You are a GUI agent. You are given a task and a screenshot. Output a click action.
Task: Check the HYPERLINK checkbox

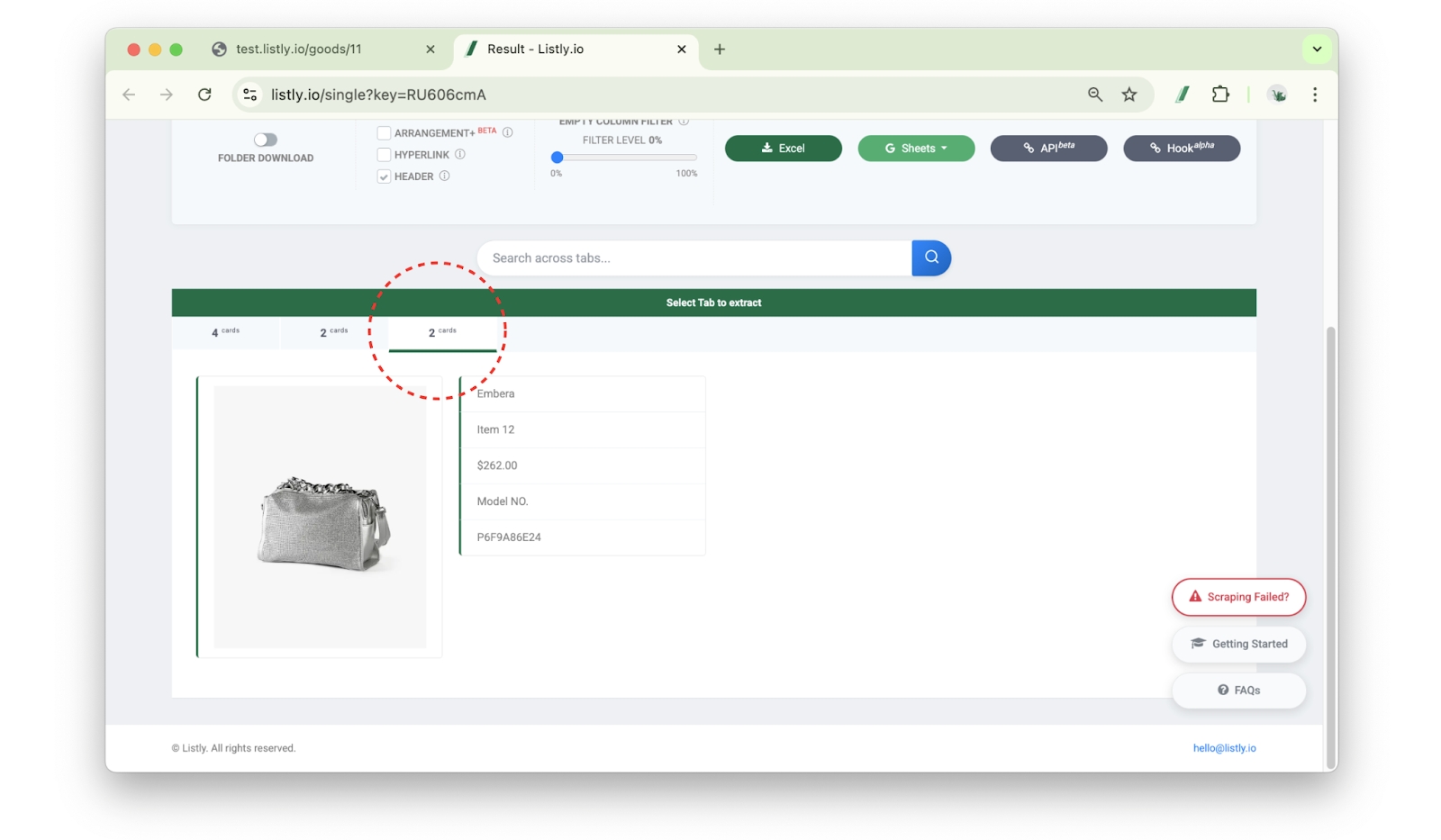[384, 155]
